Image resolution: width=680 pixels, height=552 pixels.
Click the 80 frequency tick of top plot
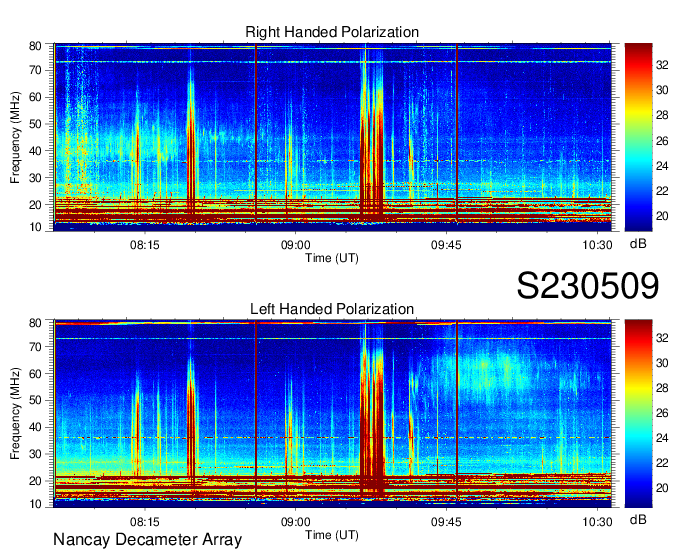[35, 46]
